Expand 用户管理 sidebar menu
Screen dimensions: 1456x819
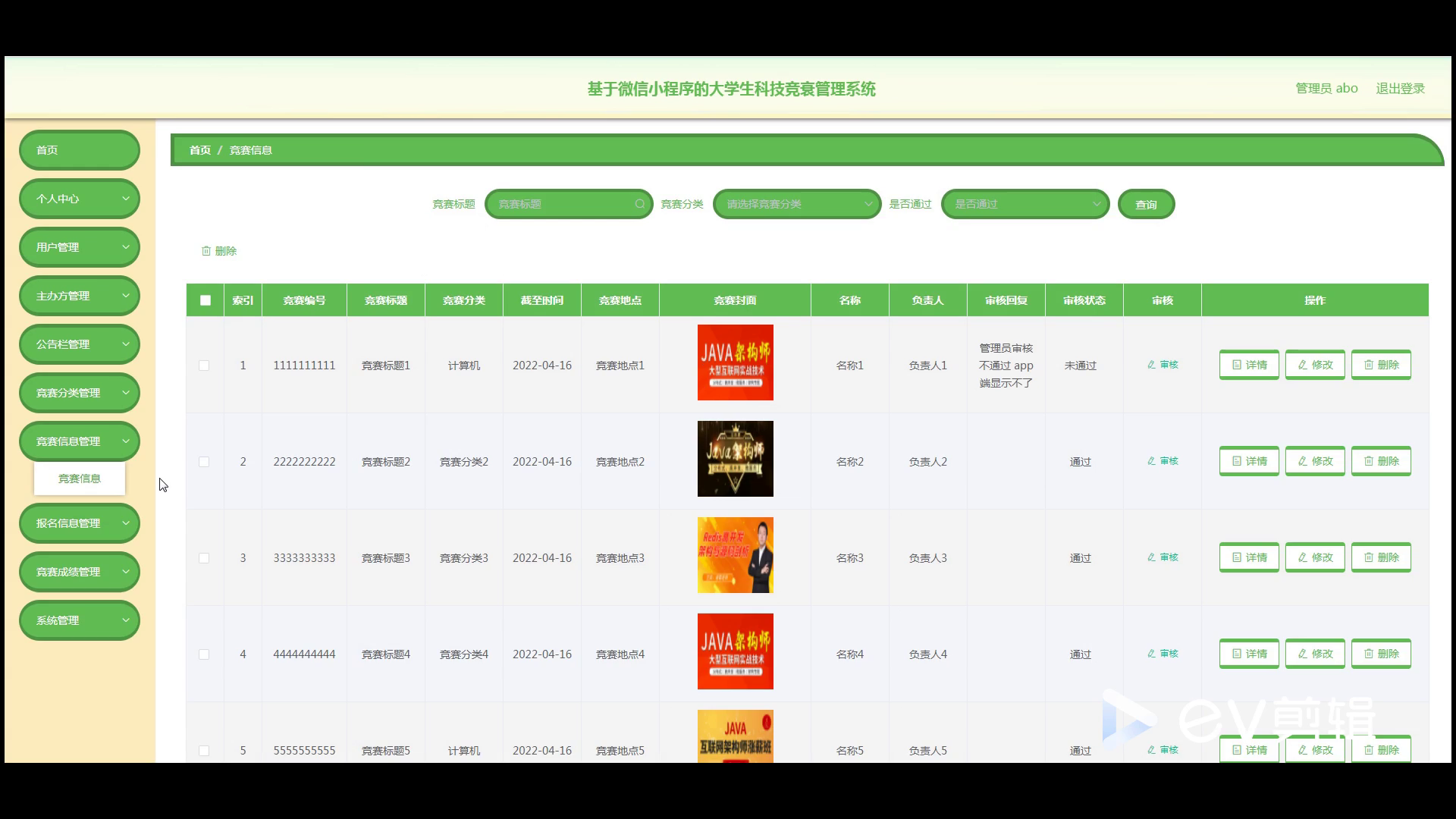[80, 247]
